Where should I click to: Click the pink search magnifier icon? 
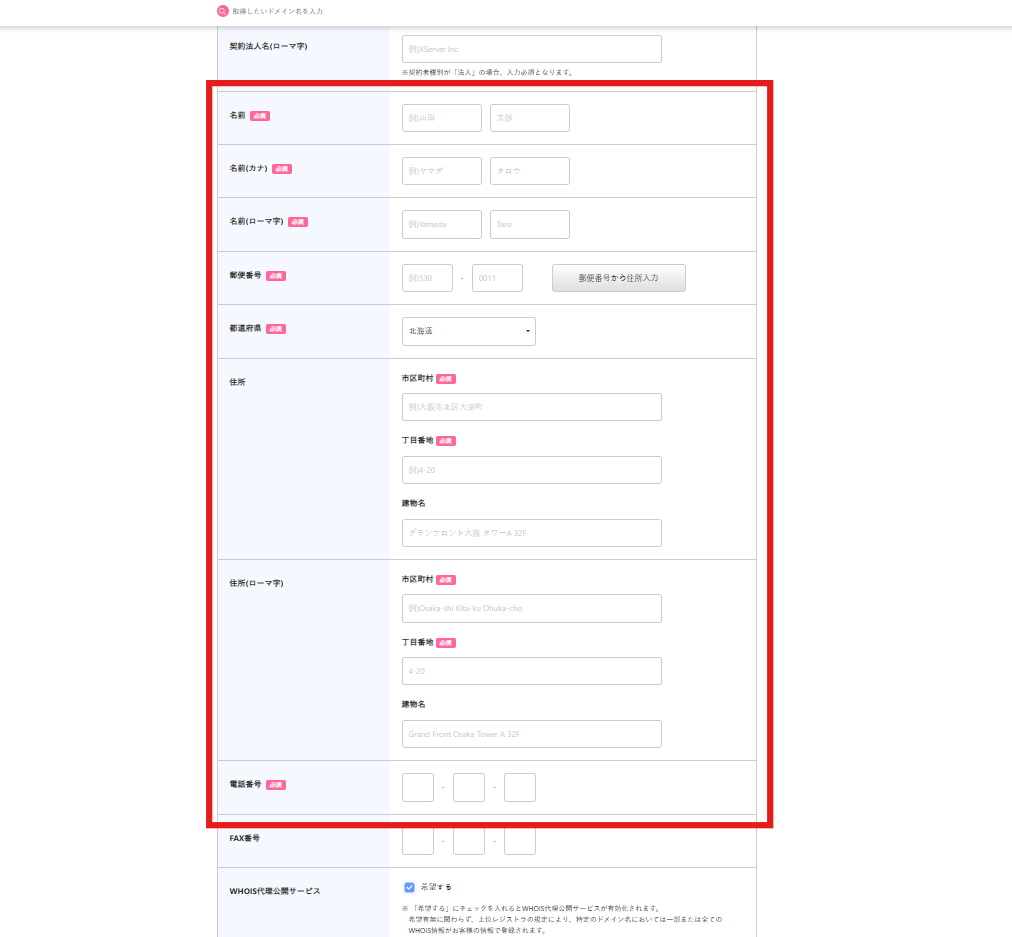pos(223,11)
